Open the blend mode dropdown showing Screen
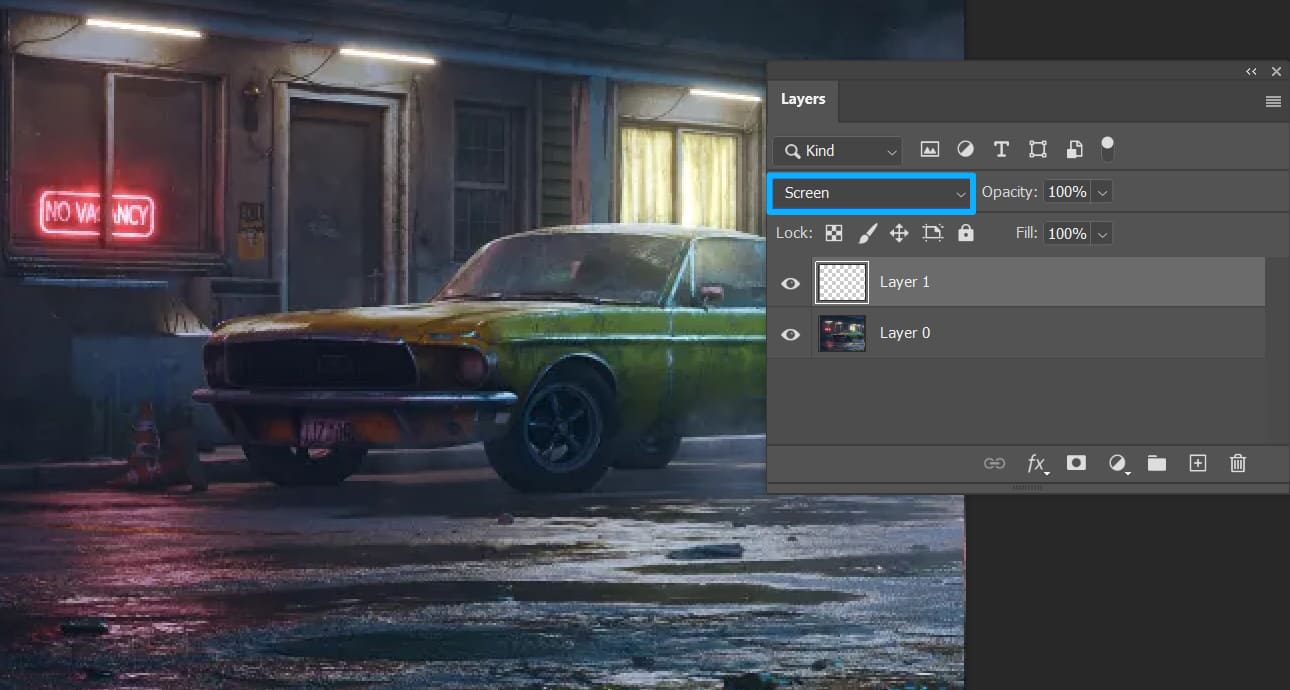This screenshot has width=1290, height=690. (x=870, y=192)
